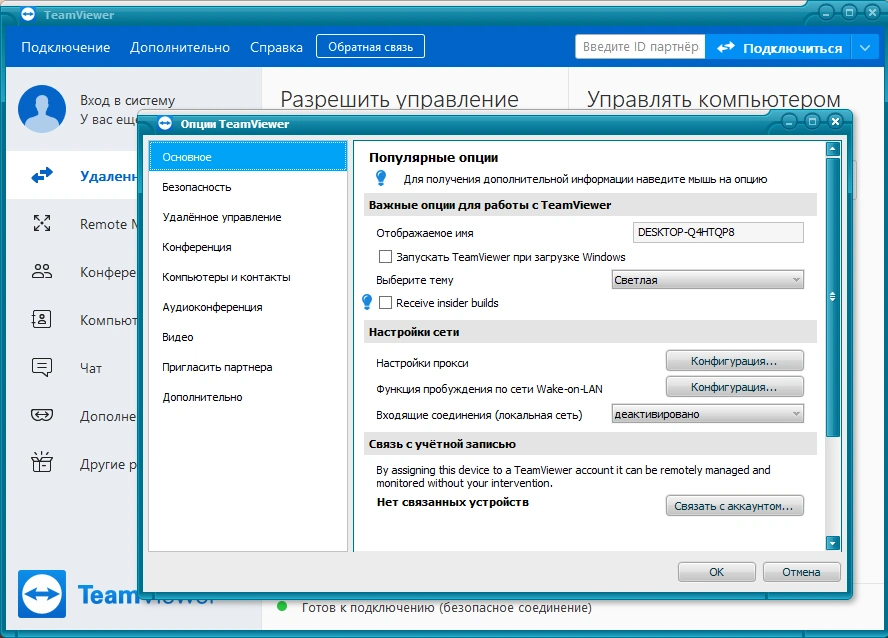The width and height of the screenshot is (888, 638).
Task: Open the Conference people icon in sidebar
Action: [42, 271]
